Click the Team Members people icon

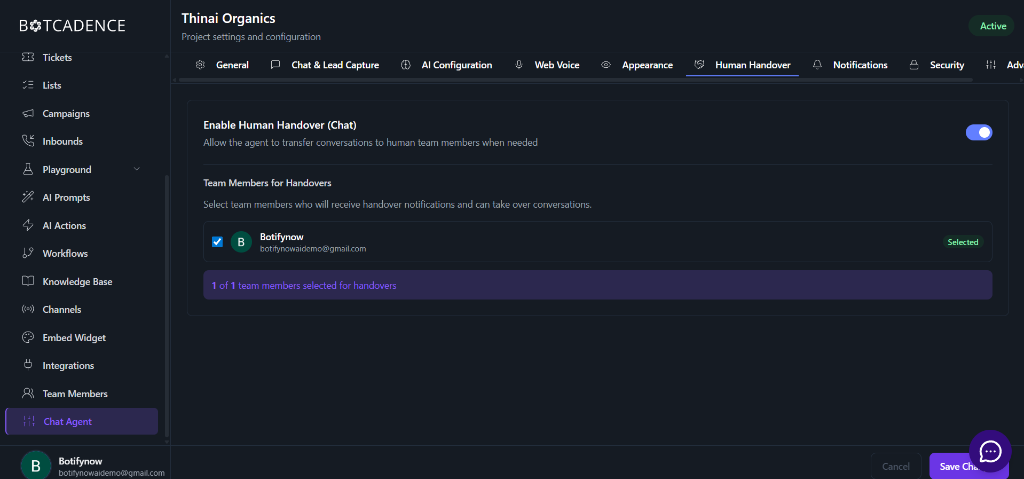click(27, 394)
